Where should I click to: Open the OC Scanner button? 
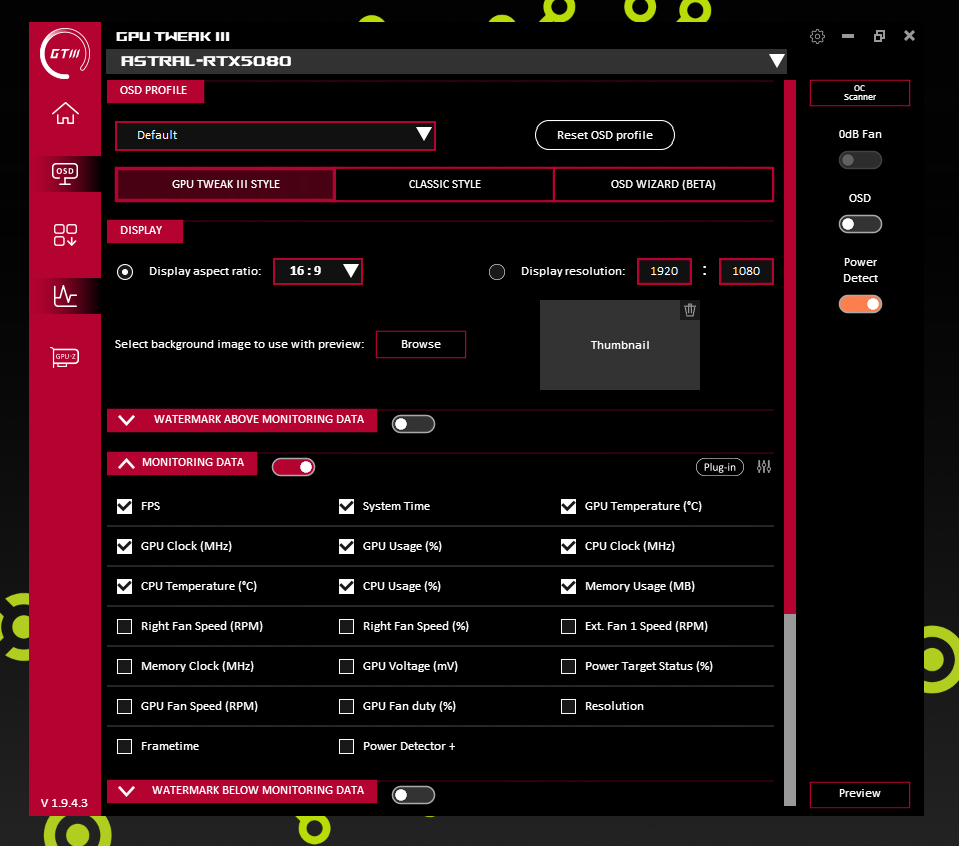click(859, 93)
